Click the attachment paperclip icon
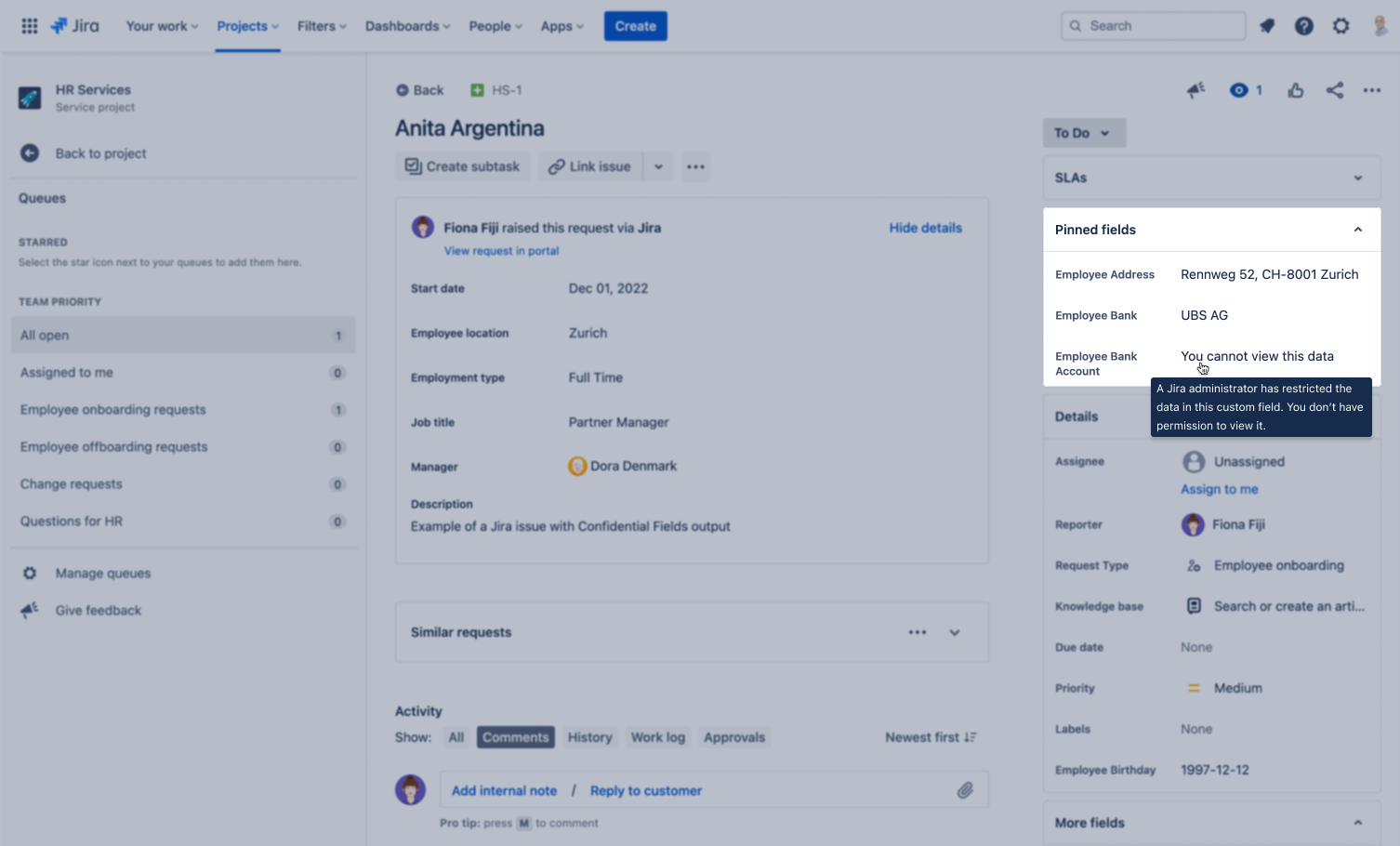 coord(965,790)
